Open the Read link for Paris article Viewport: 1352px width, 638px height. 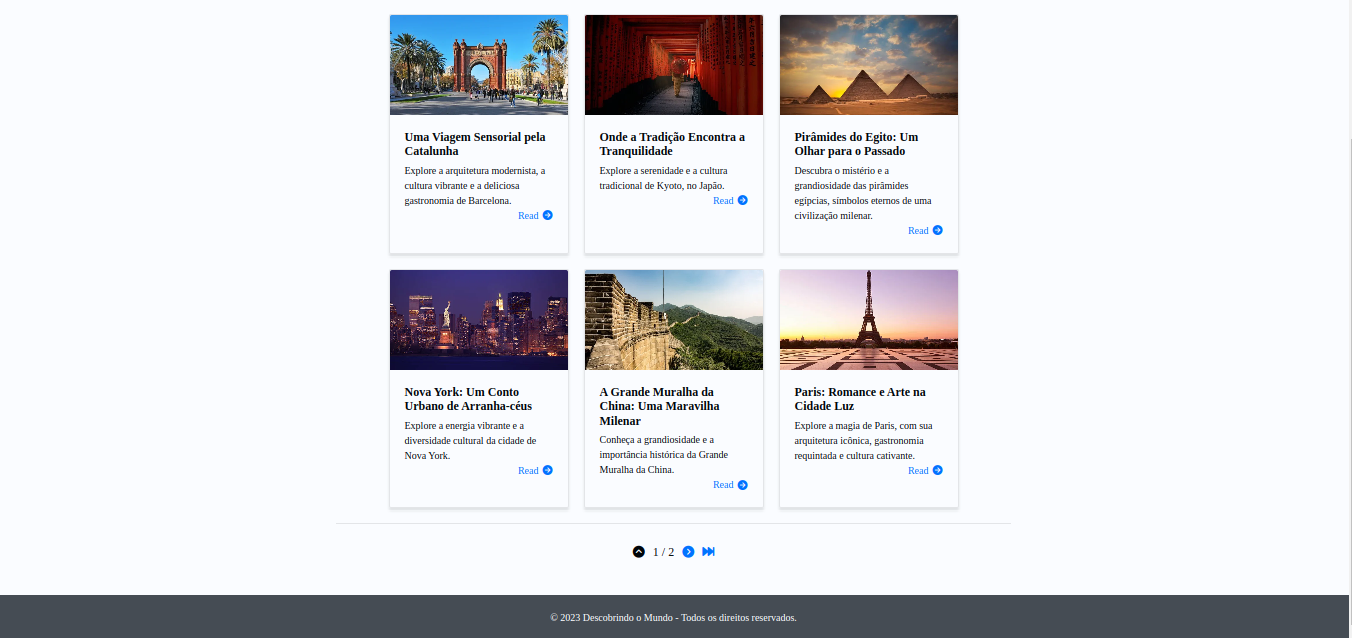[x=918, y=471]
